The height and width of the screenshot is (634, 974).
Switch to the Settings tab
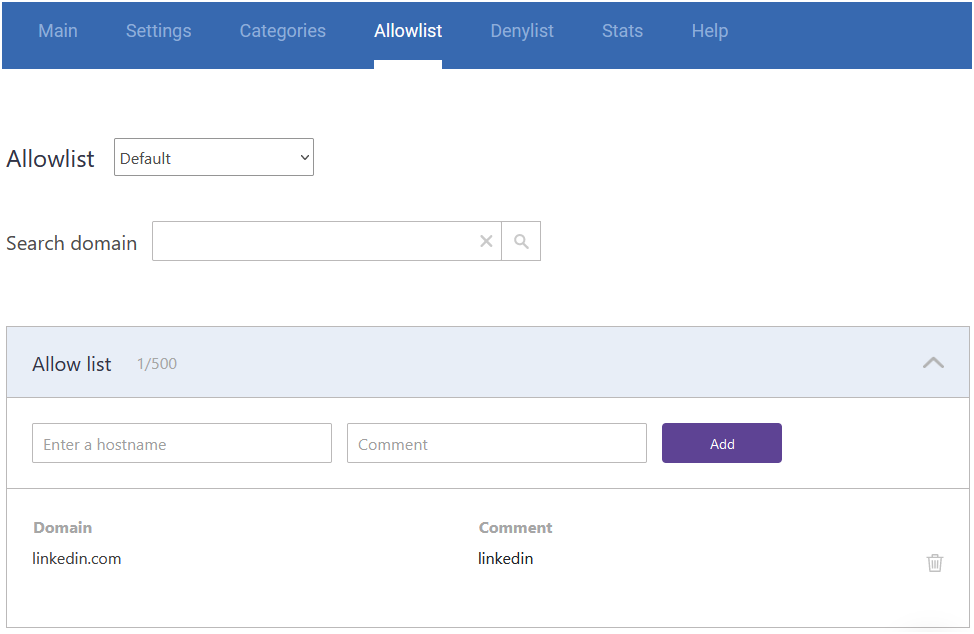(158, 31)
